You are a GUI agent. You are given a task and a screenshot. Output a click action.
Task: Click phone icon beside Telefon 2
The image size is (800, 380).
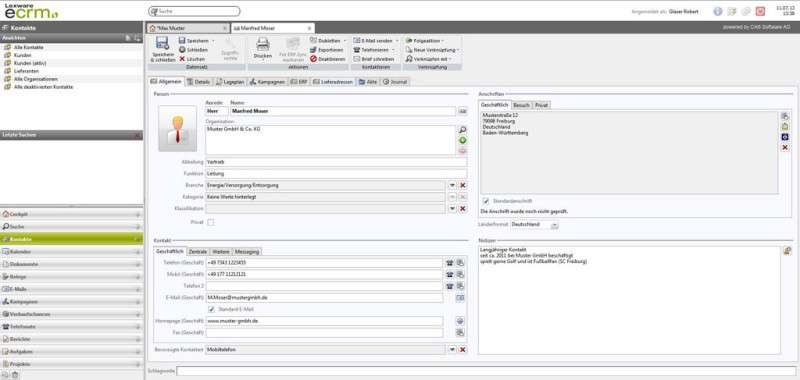point(449,286)
